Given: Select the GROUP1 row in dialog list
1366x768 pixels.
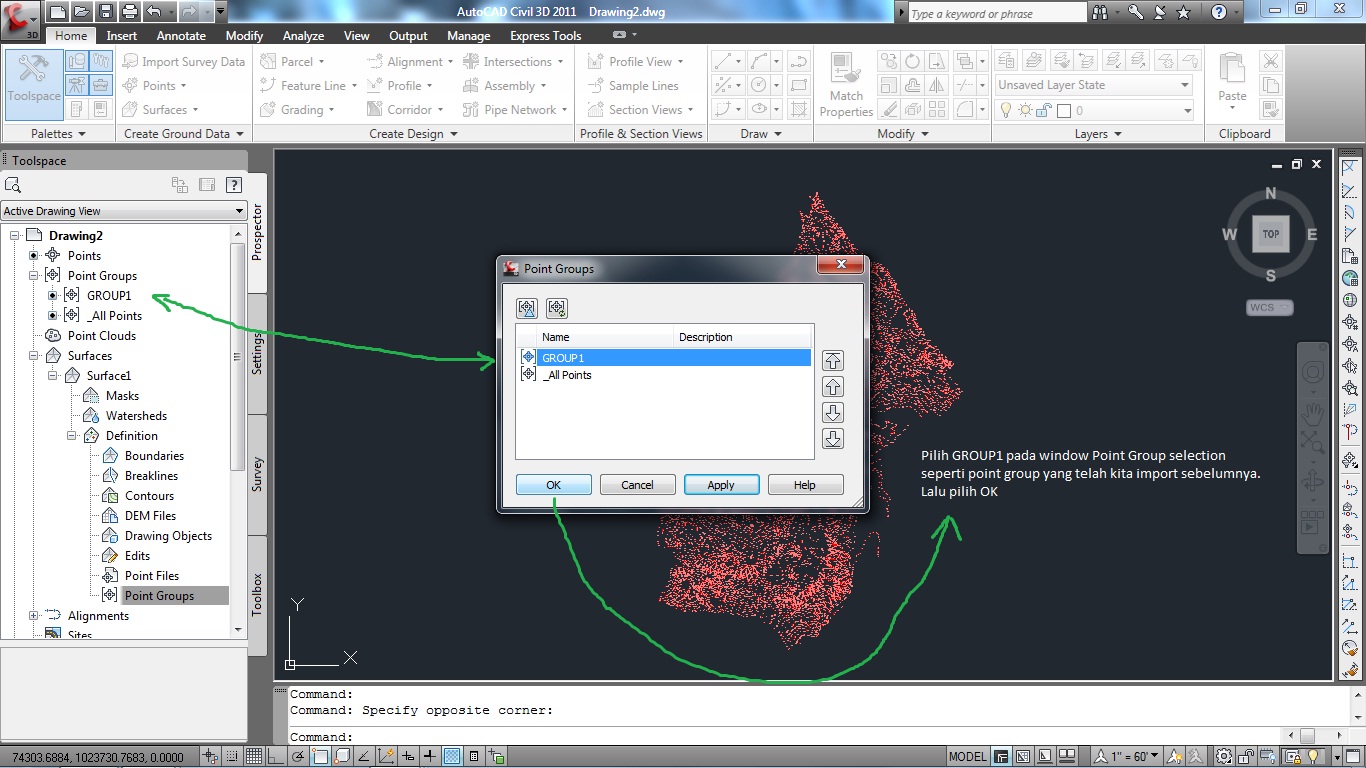Looking at the screenshot, I should (x=664, y=357).
